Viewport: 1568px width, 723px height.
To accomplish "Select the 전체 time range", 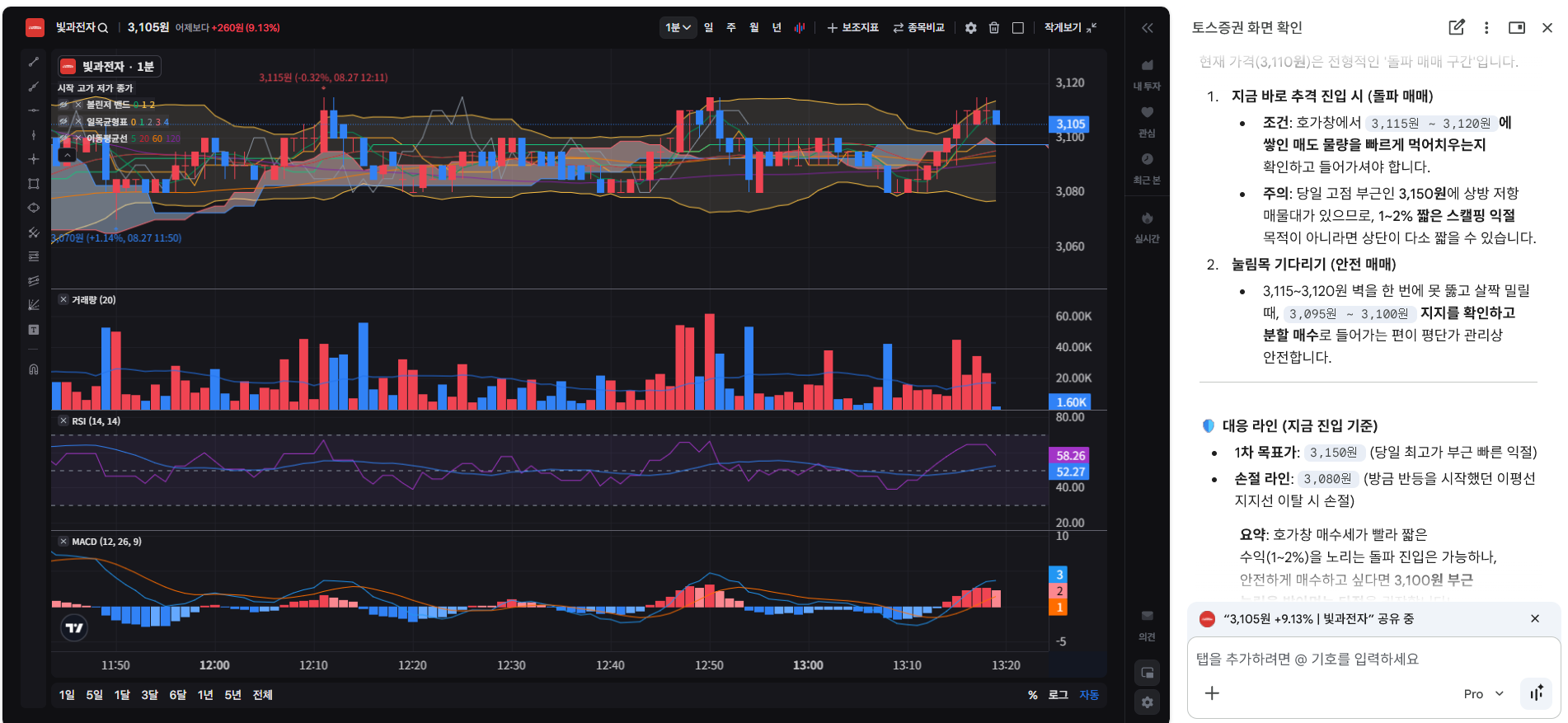I will [262, 695].
